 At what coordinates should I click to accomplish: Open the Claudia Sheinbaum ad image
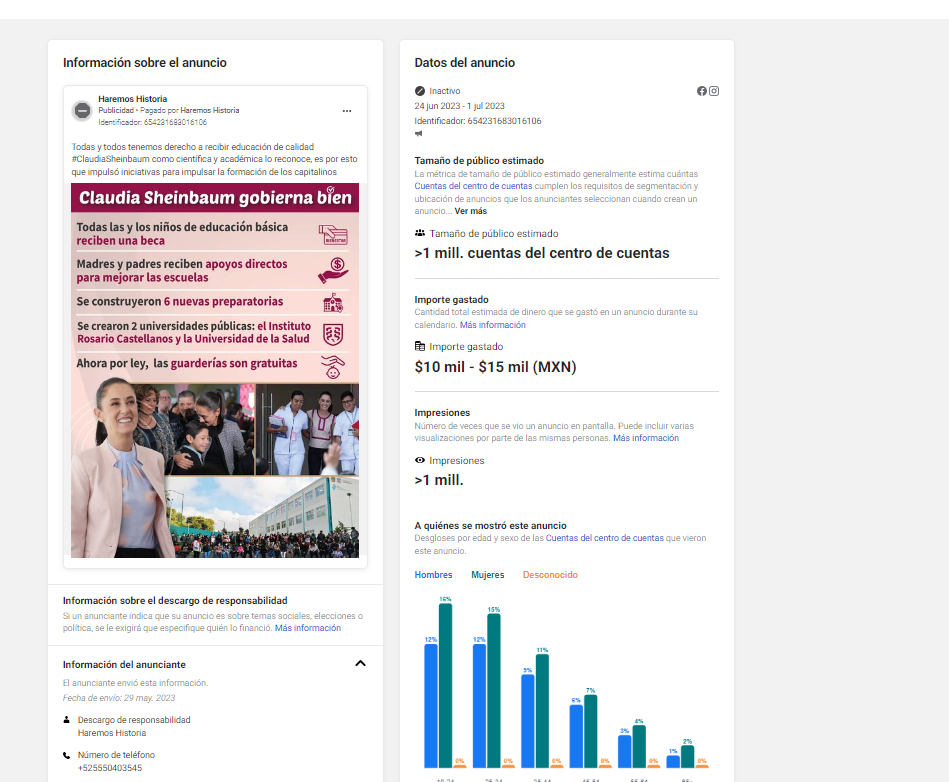[215, 370]
